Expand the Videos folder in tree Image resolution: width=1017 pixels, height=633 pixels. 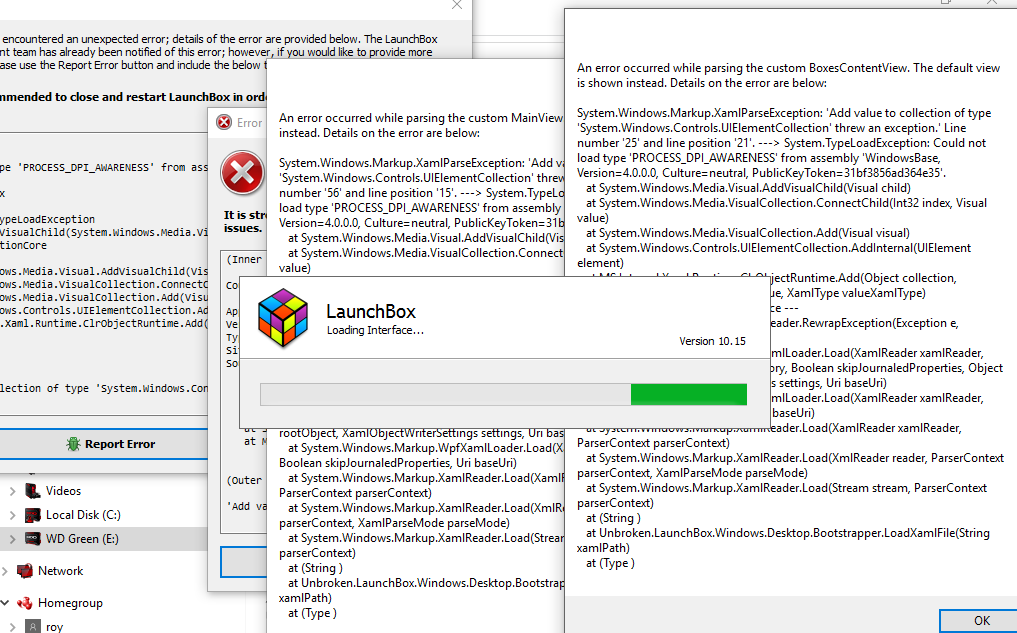(12, 492)
